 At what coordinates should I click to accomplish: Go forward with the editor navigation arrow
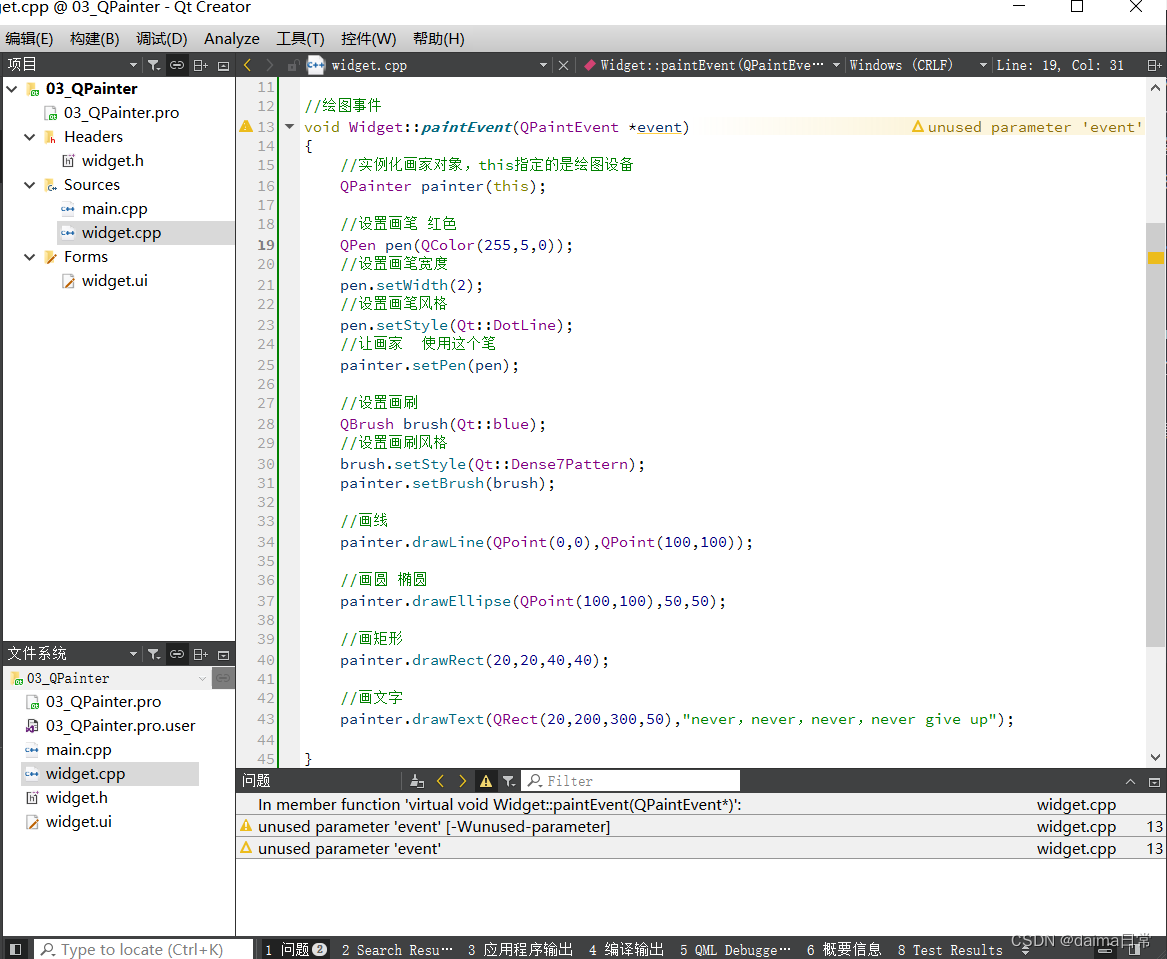click(x=270, y=65)
